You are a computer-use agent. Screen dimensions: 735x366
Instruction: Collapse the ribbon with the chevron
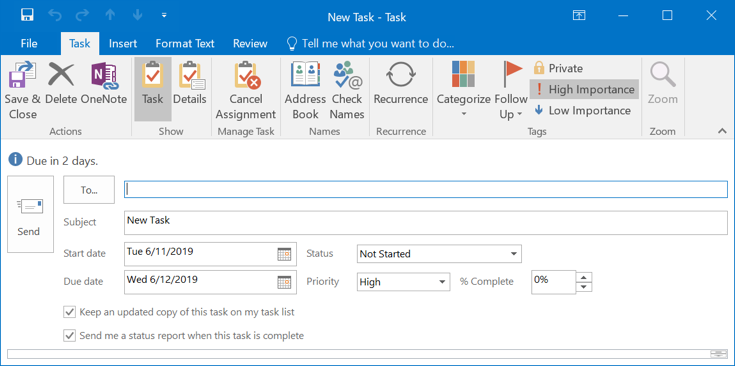click(x=722, y=132)
